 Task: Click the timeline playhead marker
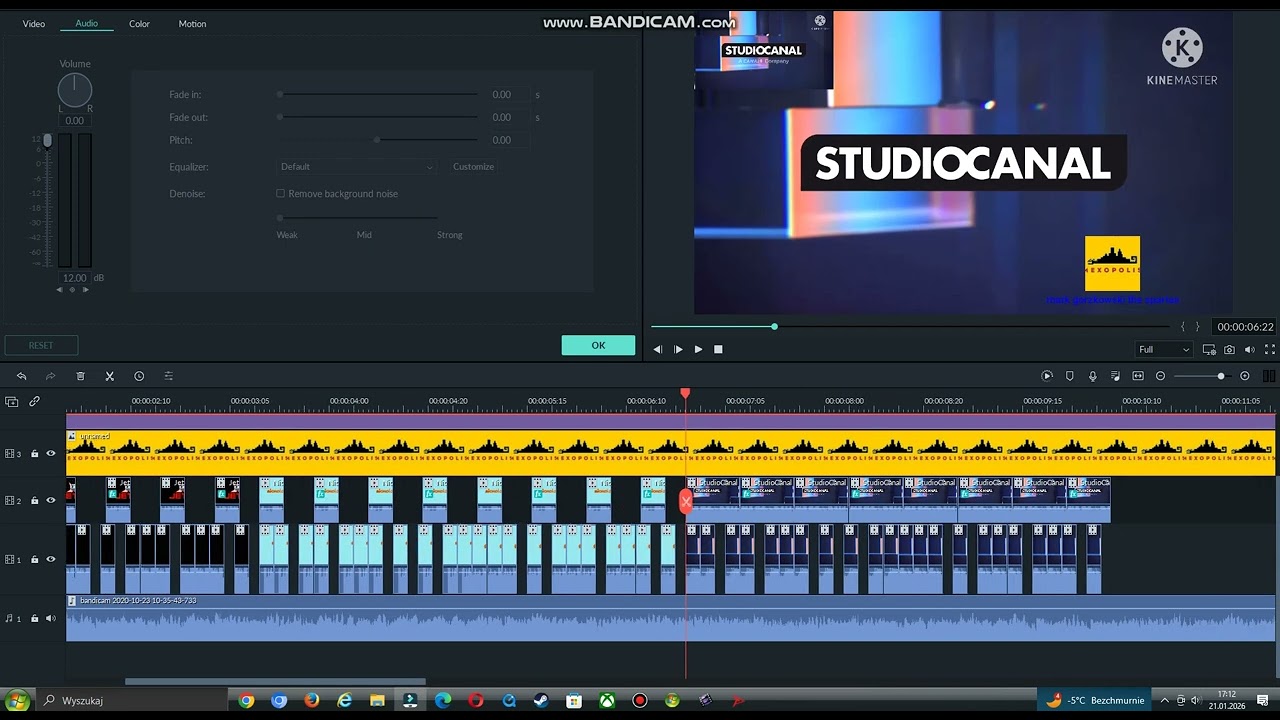point(685,394)
